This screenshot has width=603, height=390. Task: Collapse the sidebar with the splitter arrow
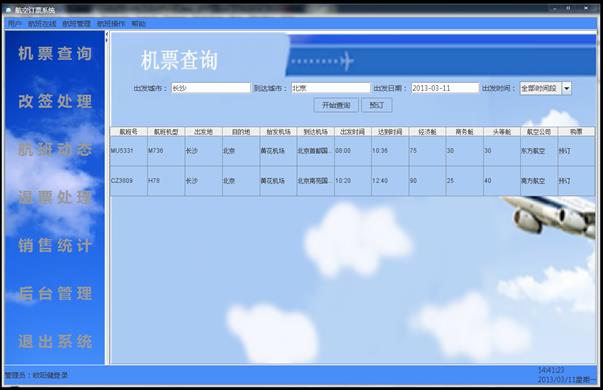[x=107, y=38]
